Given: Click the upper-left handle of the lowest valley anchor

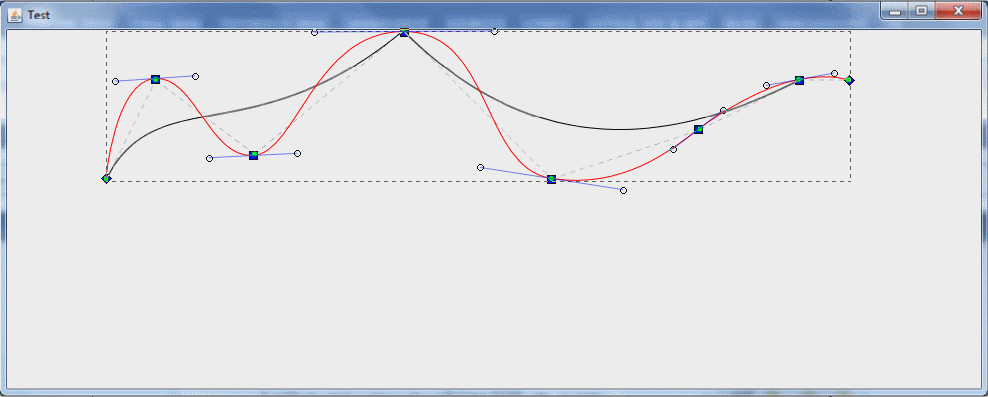Looking at the screenshot, I should coord(480,167).
